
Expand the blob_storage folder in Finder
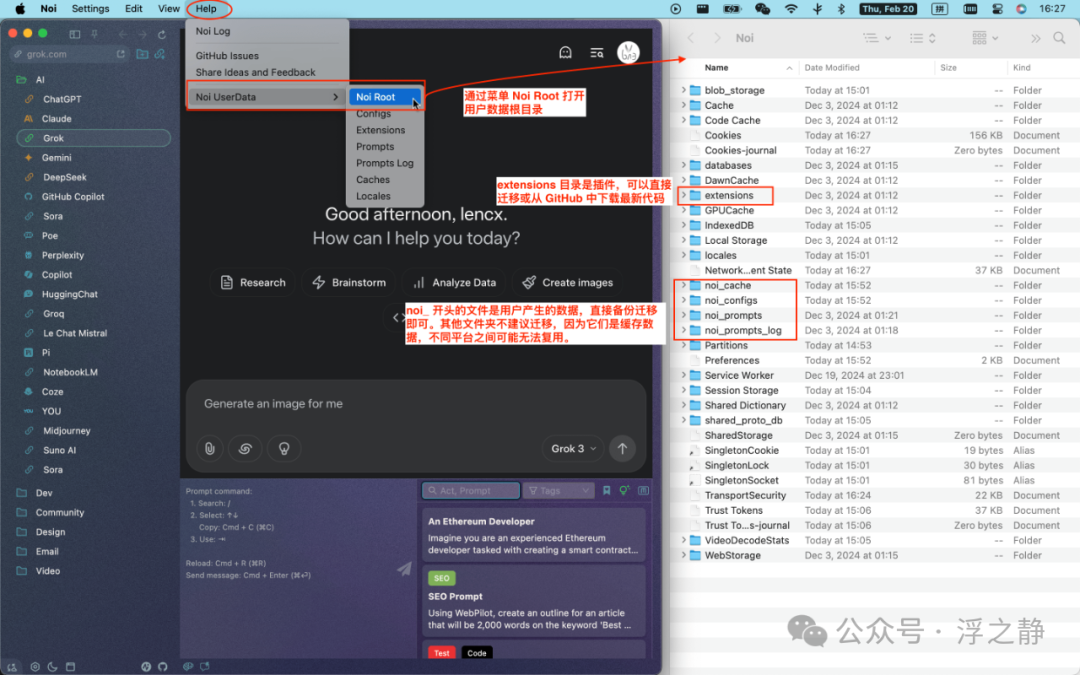(x=683, y=90)
